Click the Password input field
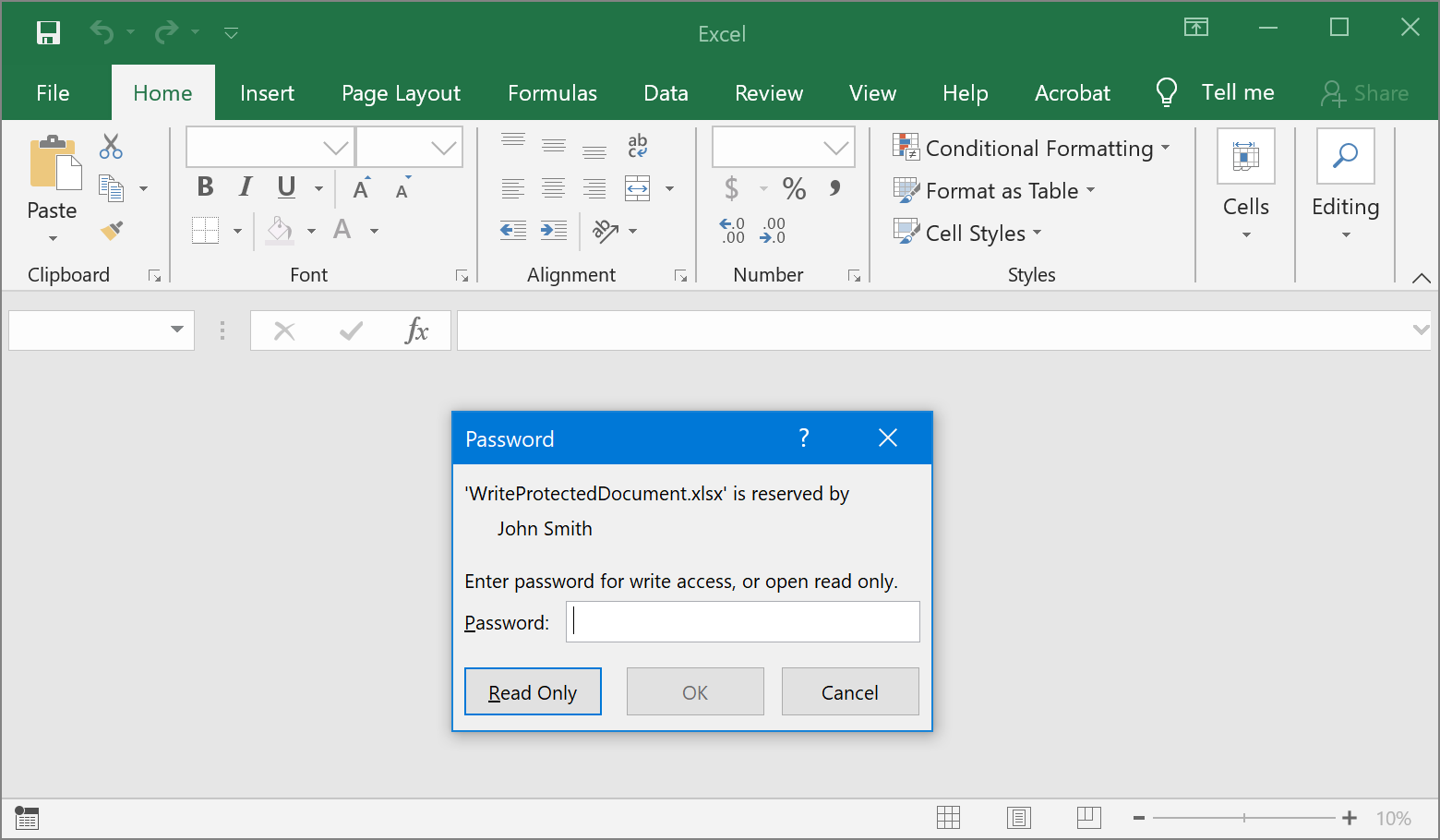This screenshot has height=840, width=1440. pos(742,622)
